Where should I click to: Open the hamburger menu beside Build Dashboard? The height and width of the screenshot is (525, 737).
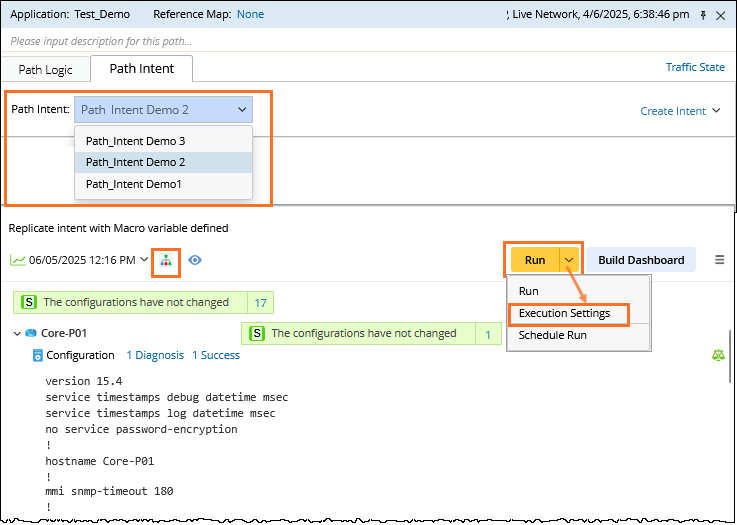pyautogui.click(x=719, y=260)
